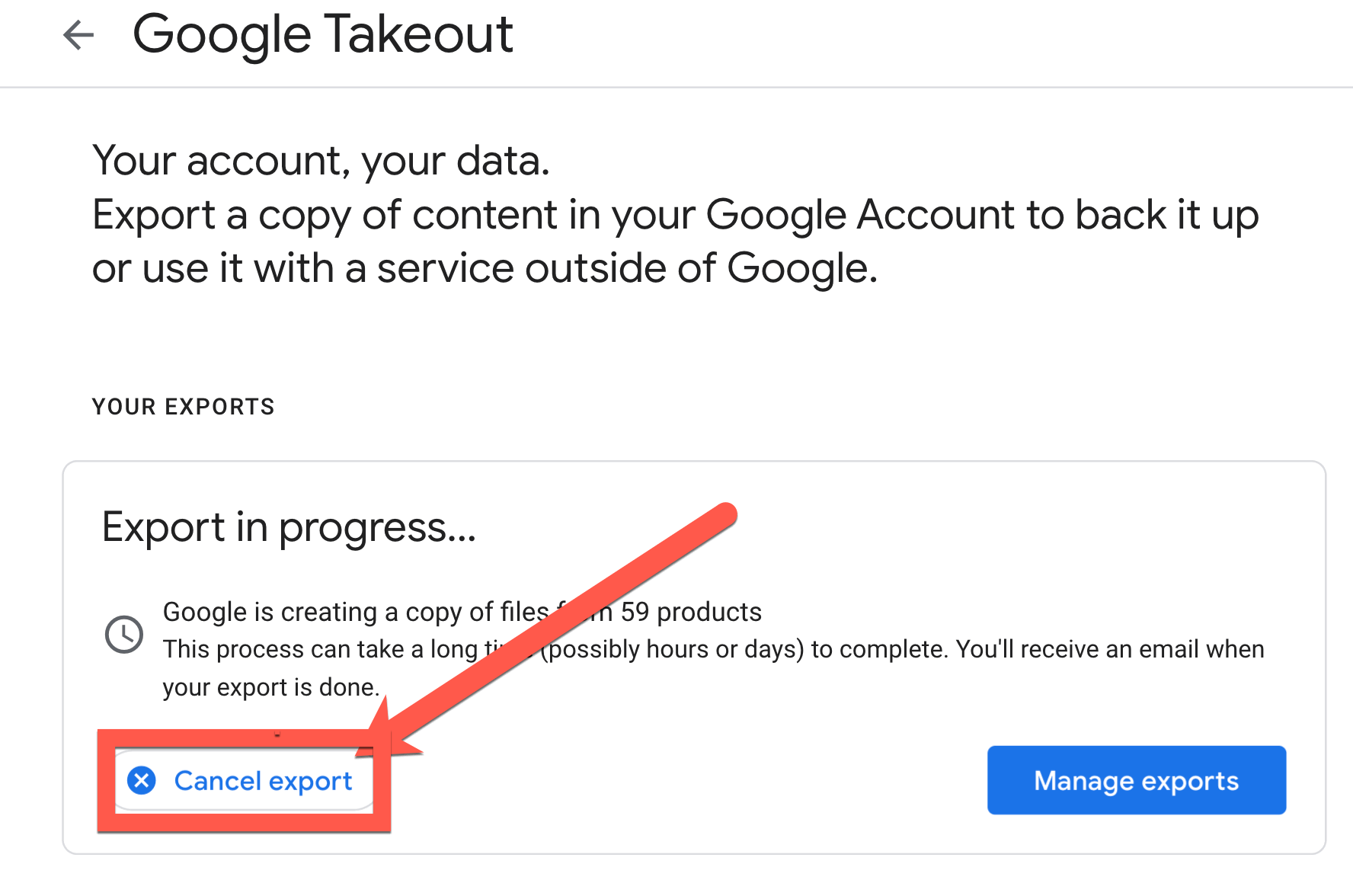
Task: Click the 'your export is done.' text
Action: coord(270,687)
